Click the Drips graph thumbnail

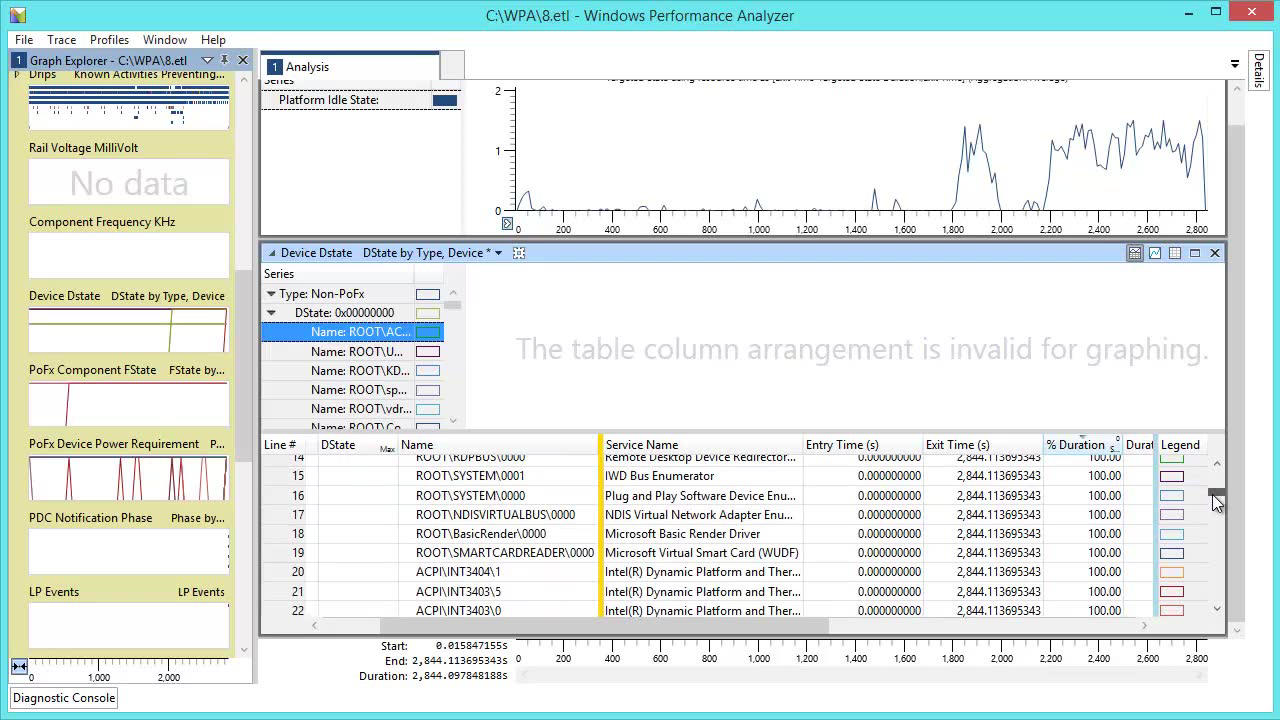pyautogui.click(x=128, y=106)
